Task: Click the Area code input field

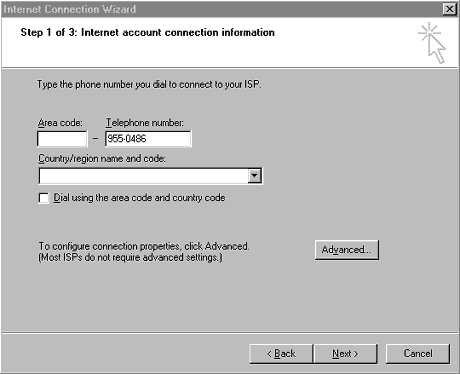Action: pyautogui.click(x=62, y=139)
